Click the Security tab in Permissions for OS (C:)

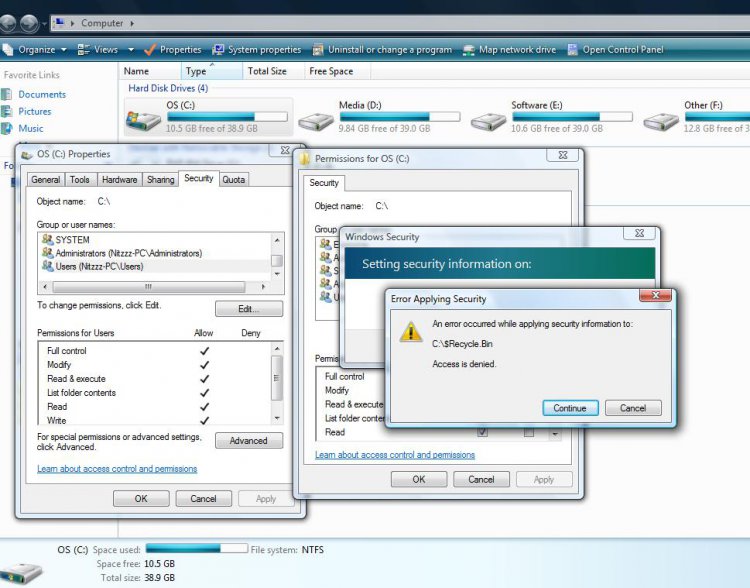coord(324,183)
